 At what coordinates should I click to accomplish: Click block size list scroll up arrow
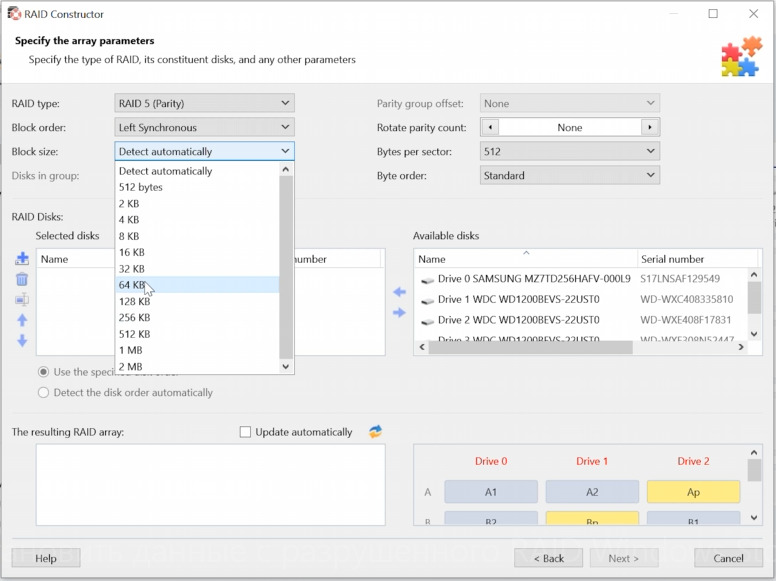(286, 169)
